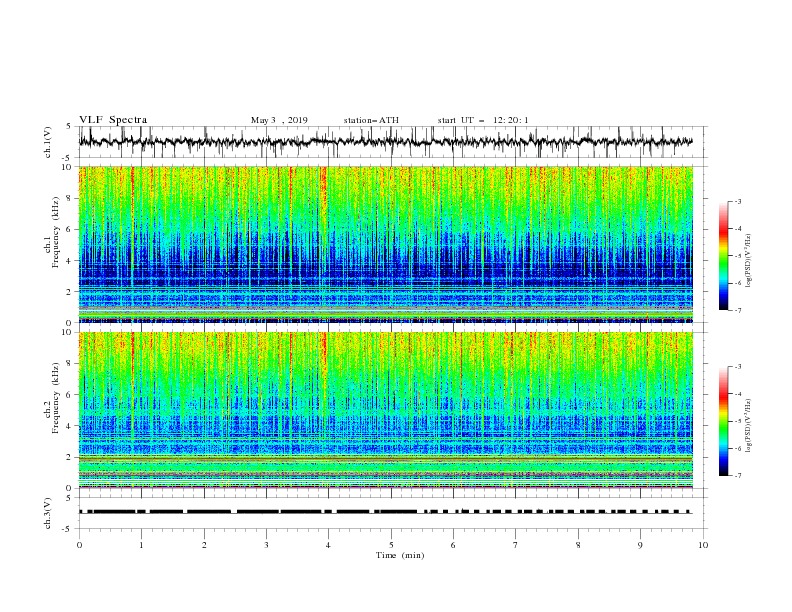The width and height of the screenshot is (792, 612).
Task: Click the ch.2 colorbar "log(PSD)(V²/Hz)" label
Action: coord(749,426)
